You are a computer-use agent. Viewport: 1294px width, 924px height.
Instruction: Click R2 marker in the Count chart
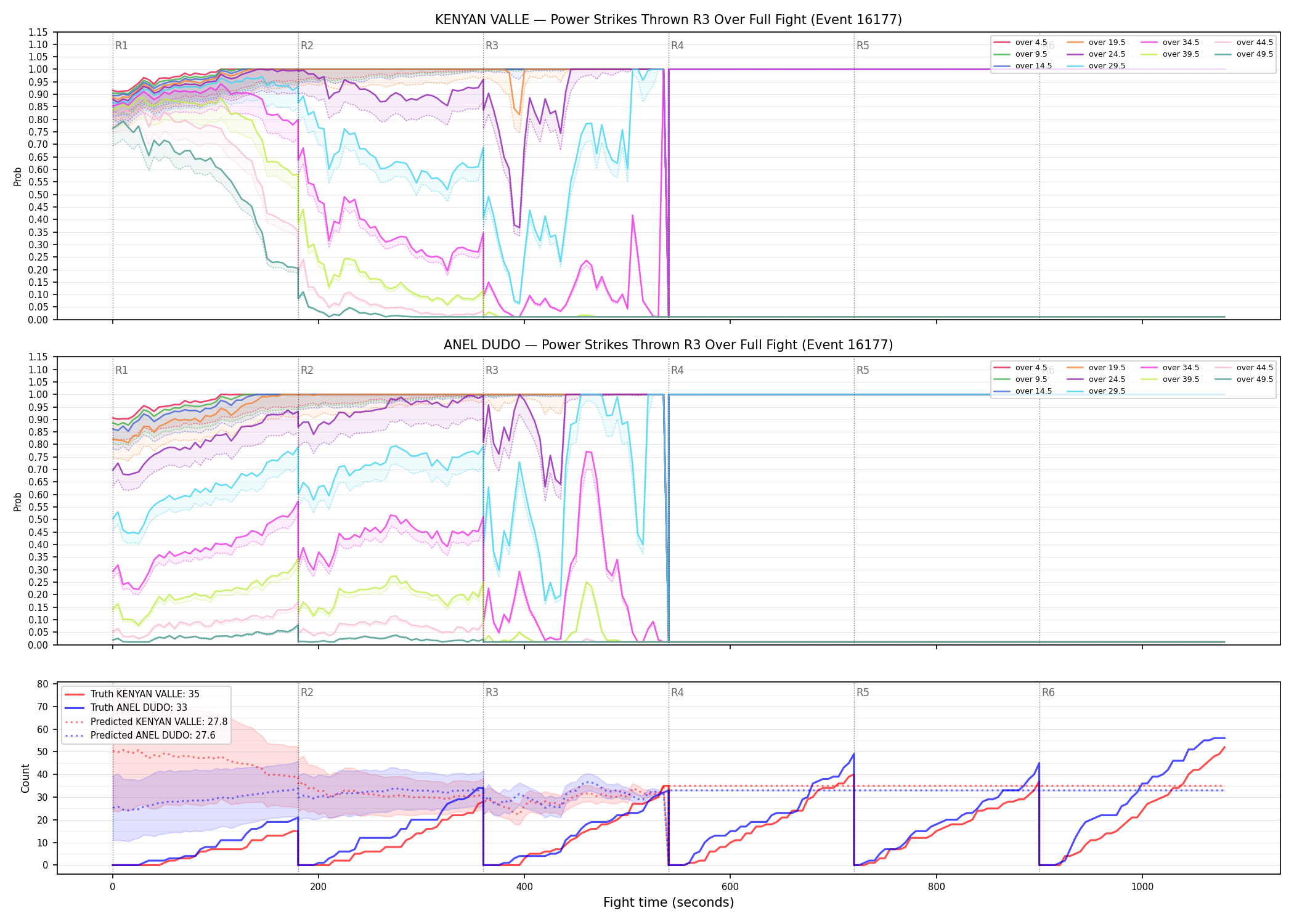(x=307, y=692)
